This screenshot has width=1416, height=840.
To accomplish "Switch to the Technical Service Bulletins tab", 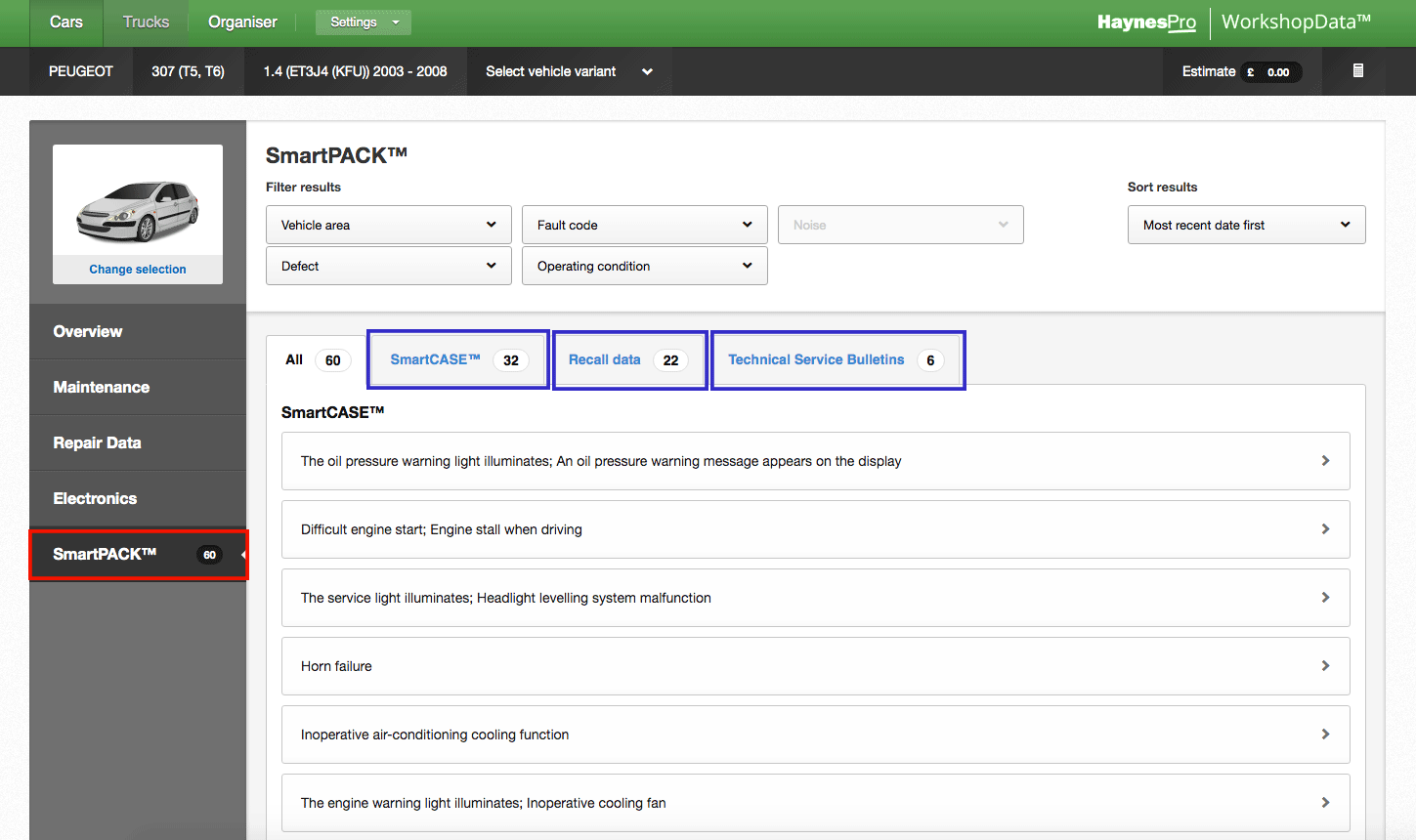I will [838, 360].
